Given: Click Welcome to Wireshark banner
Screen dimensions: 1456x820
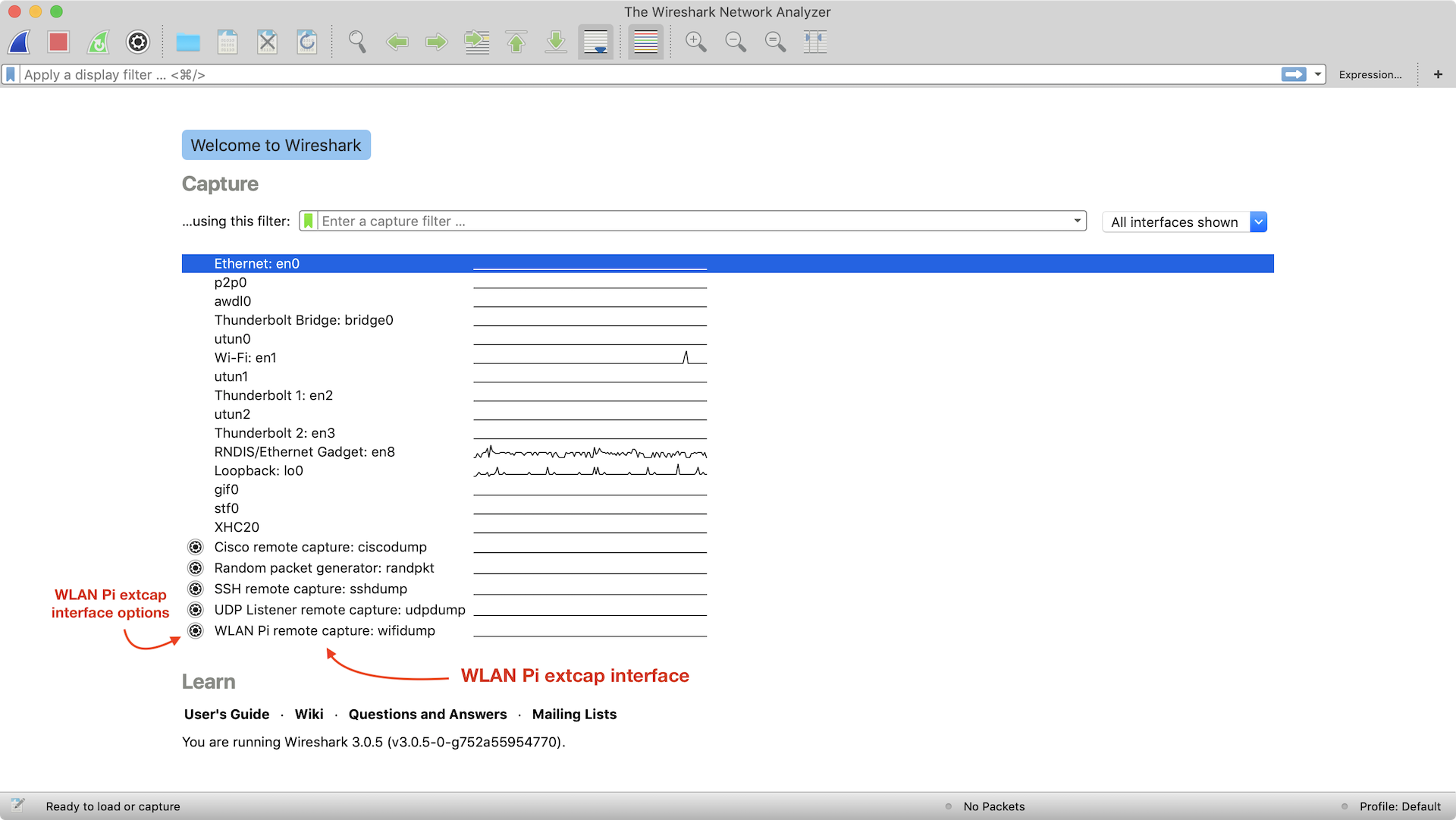Looking at the screenshot, I should [276, 145].
